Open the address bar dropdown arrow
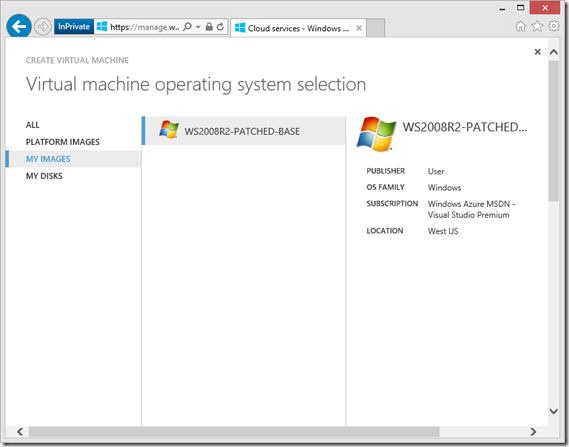Screen dimensions: 569x447 click(198, 27)
